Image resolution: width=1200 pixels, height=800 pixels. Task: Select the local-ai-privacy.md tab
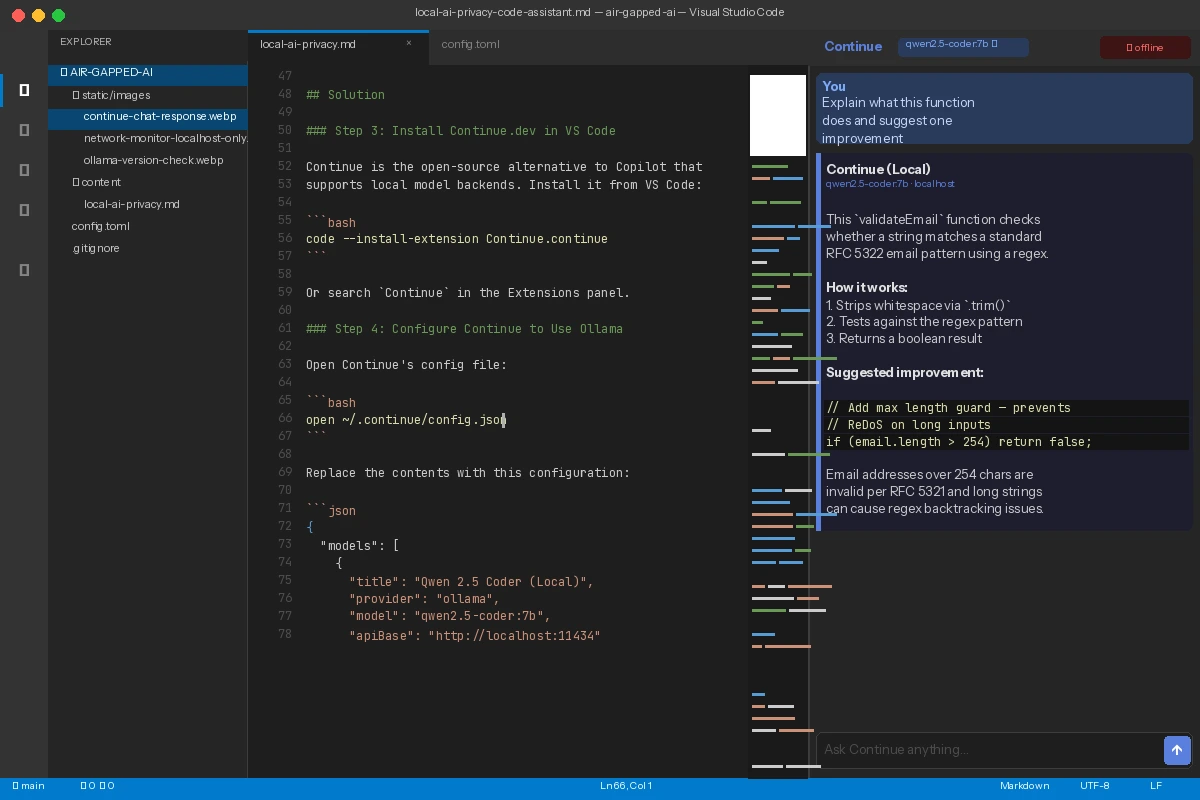click(x=310, y=44)
